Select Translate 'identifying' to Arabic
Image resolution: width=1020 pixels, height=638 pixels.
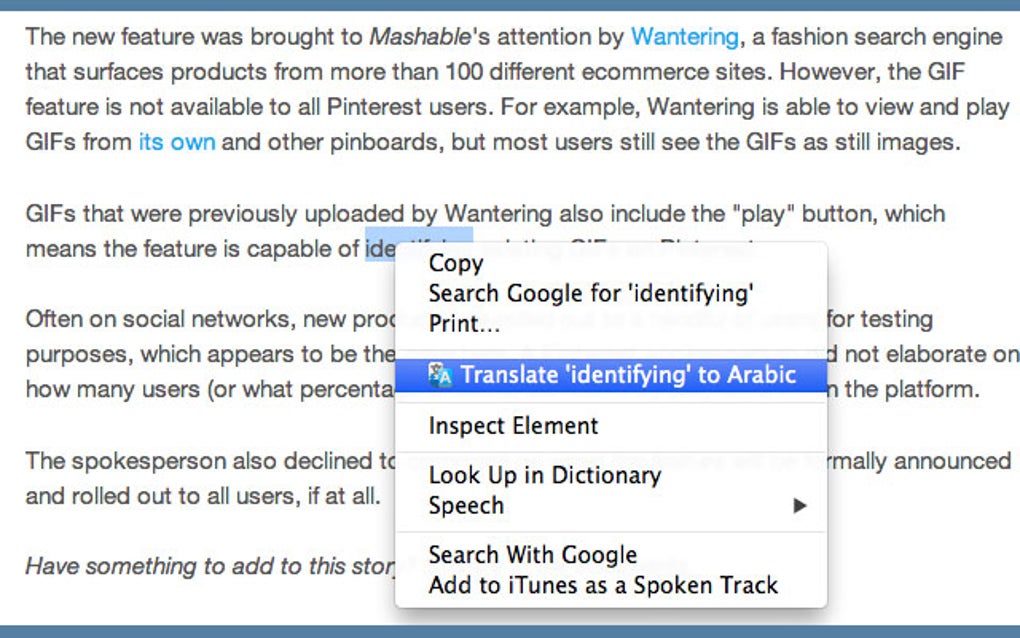tap(628, 375)
